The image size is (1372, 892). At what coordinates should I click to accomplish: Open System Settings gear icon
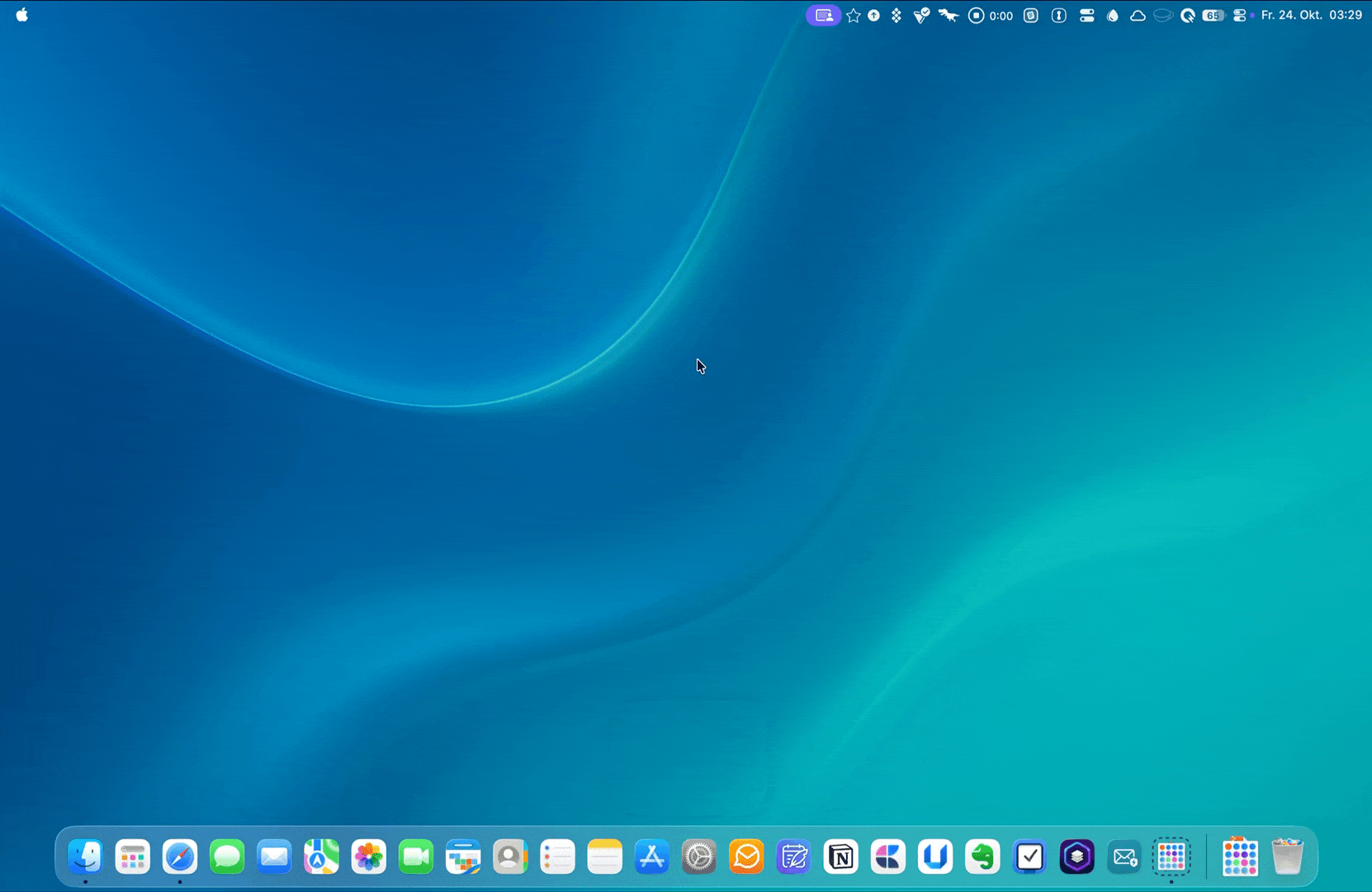pyautogui.click(x=699, y=857)
